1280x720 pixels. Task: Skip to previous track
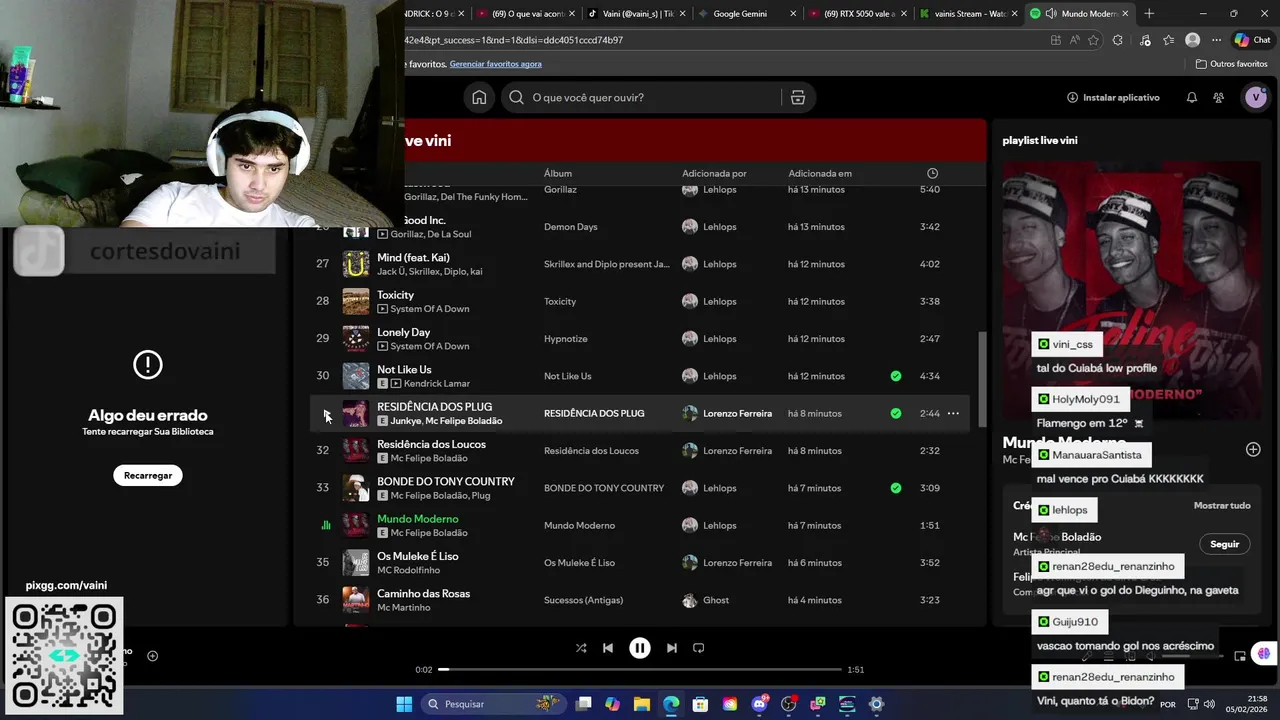pyautogui.click(x=607, y=648)
